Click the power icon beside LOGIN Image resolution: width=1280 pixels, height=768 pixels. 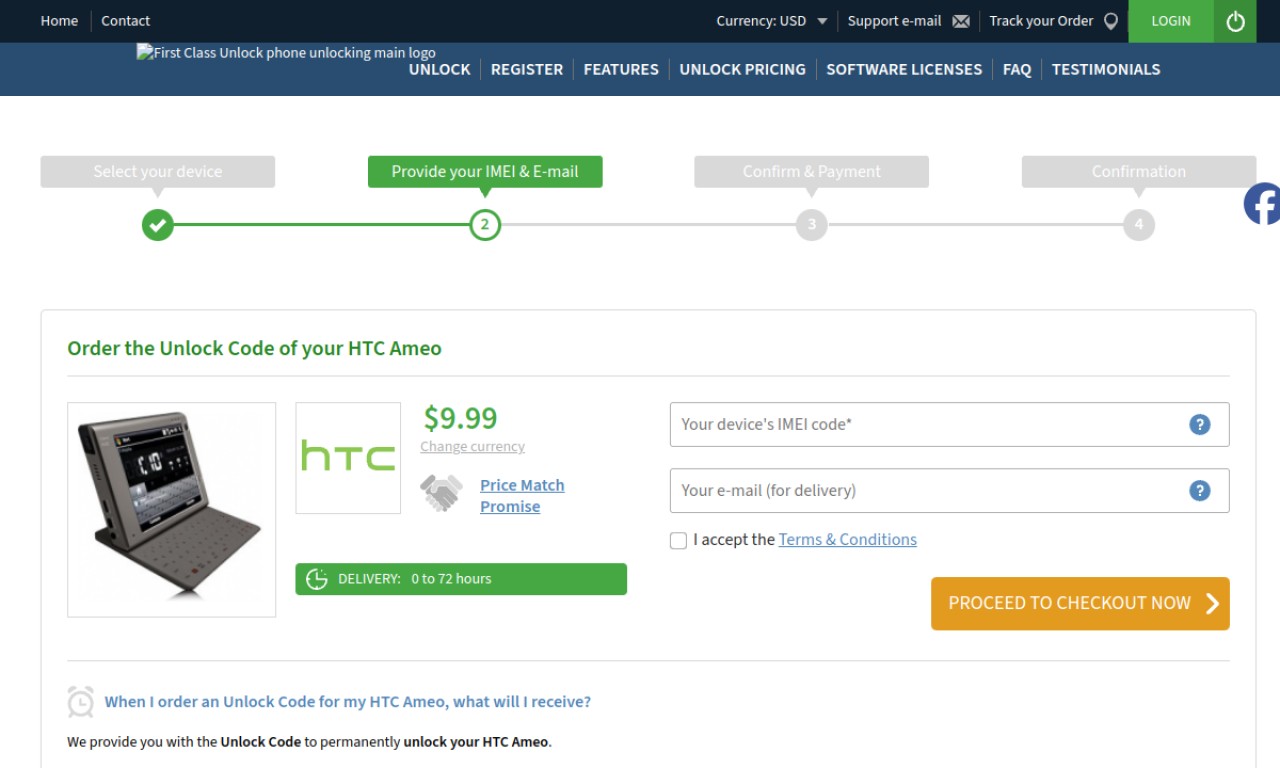pos(1235,21)
